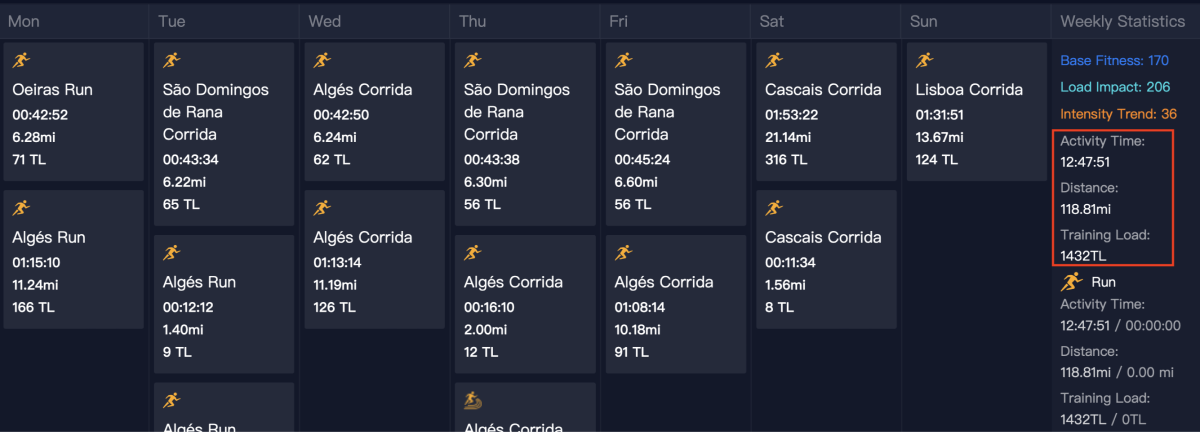Click run icon on Saturday's second Cascais Corrida

[774, 209]
